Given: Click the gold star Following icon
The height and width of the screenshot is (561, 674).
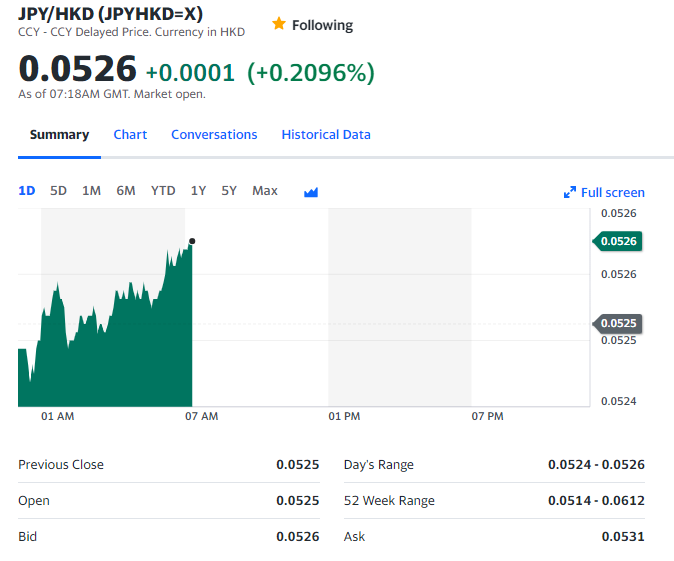Looking at the screenshot, I should point(279,24).
